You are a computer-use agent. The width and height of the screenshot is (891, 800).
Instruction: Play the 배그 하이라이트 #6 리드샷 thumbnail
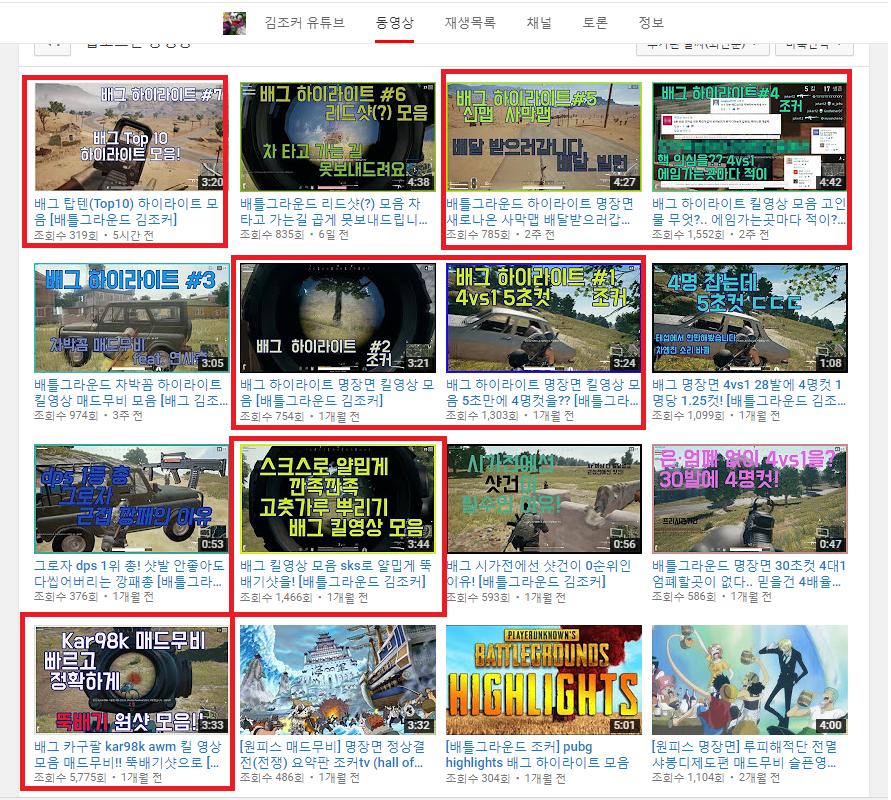click(337, 136)
